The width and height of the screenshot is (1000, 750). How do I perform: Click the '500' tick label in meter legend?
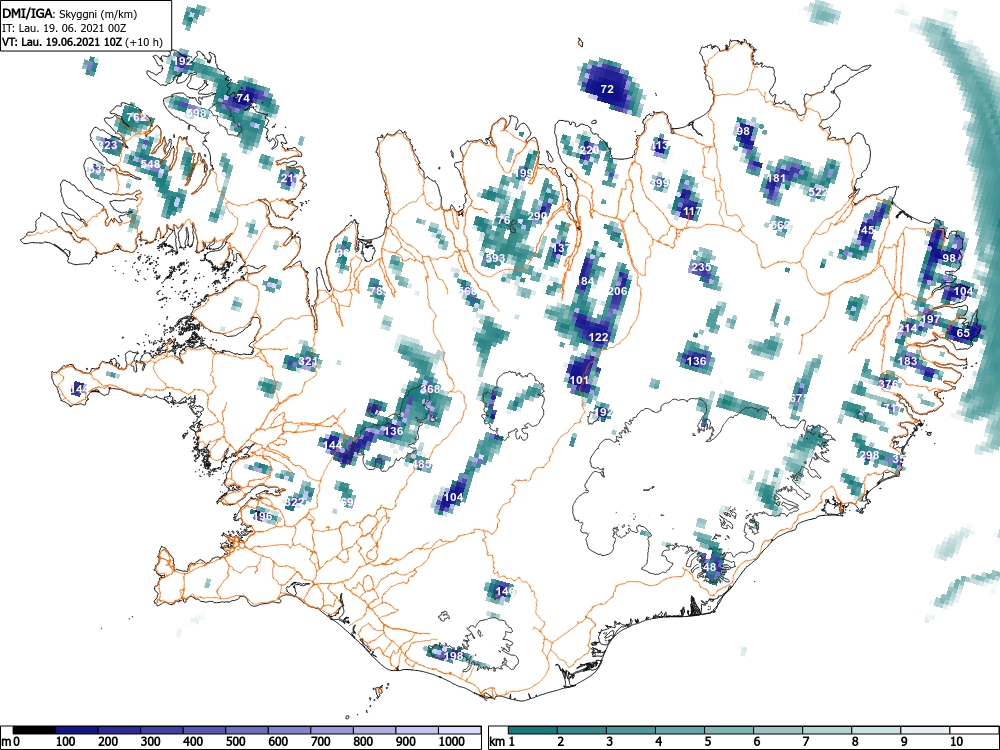[235, 741]
